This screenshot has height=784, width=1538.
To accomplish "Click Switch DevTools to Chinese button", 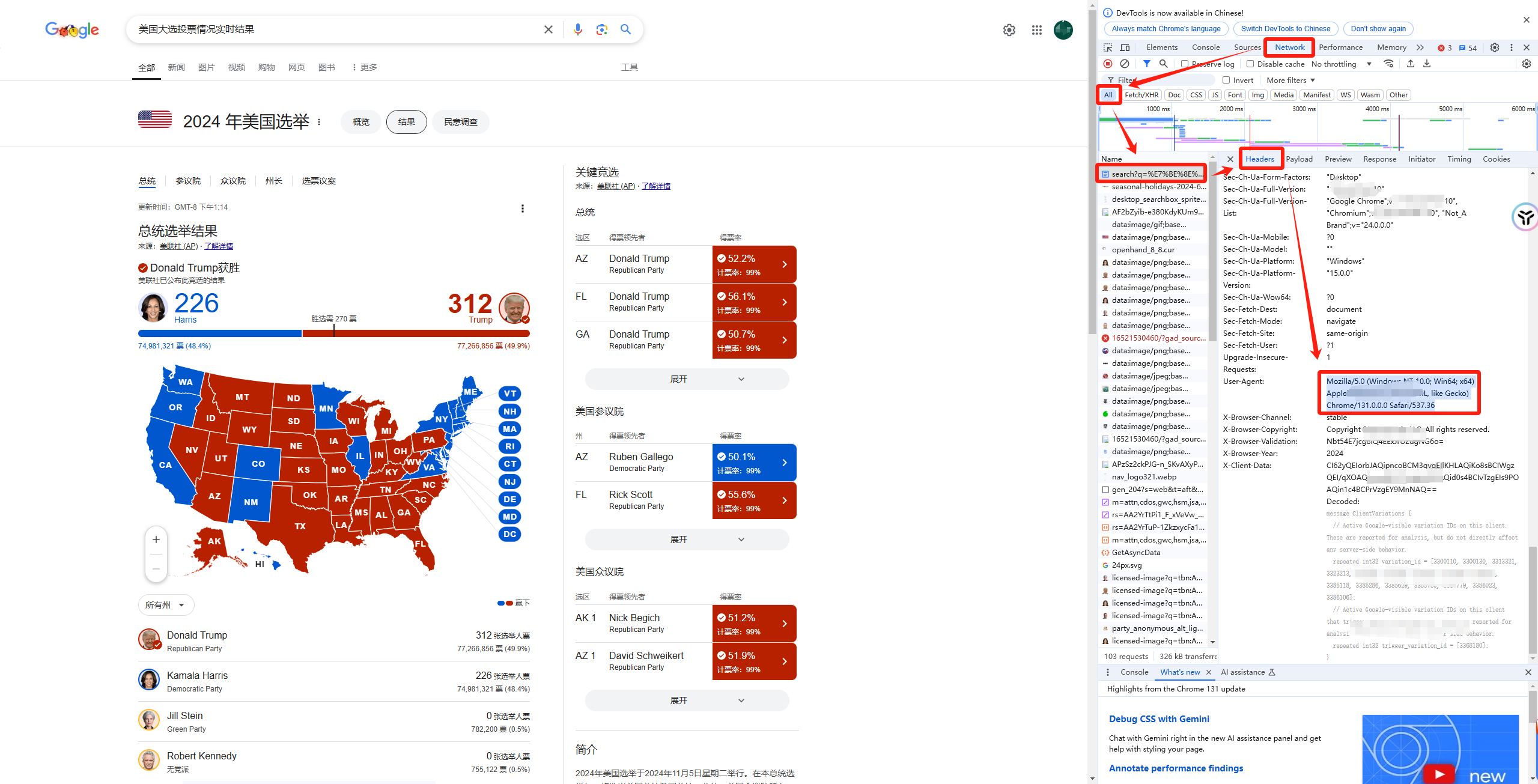I will point(1285,28).
